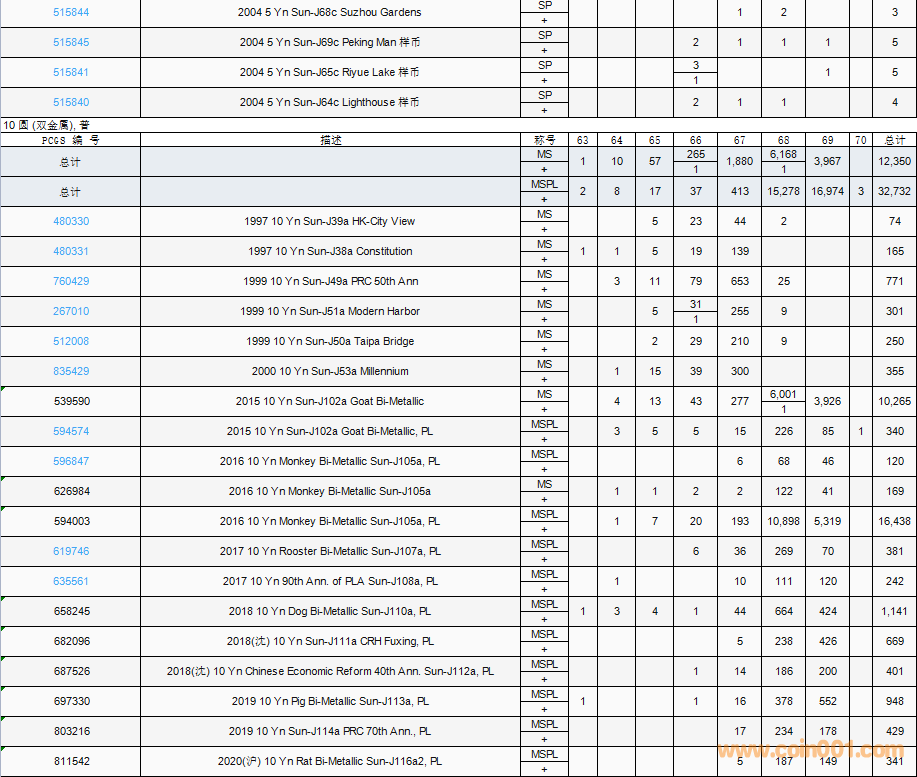Click link 512008 for Taipa Bridge
Image resolution: width=917 pixels, height=777 pixels.
point(70,341)
